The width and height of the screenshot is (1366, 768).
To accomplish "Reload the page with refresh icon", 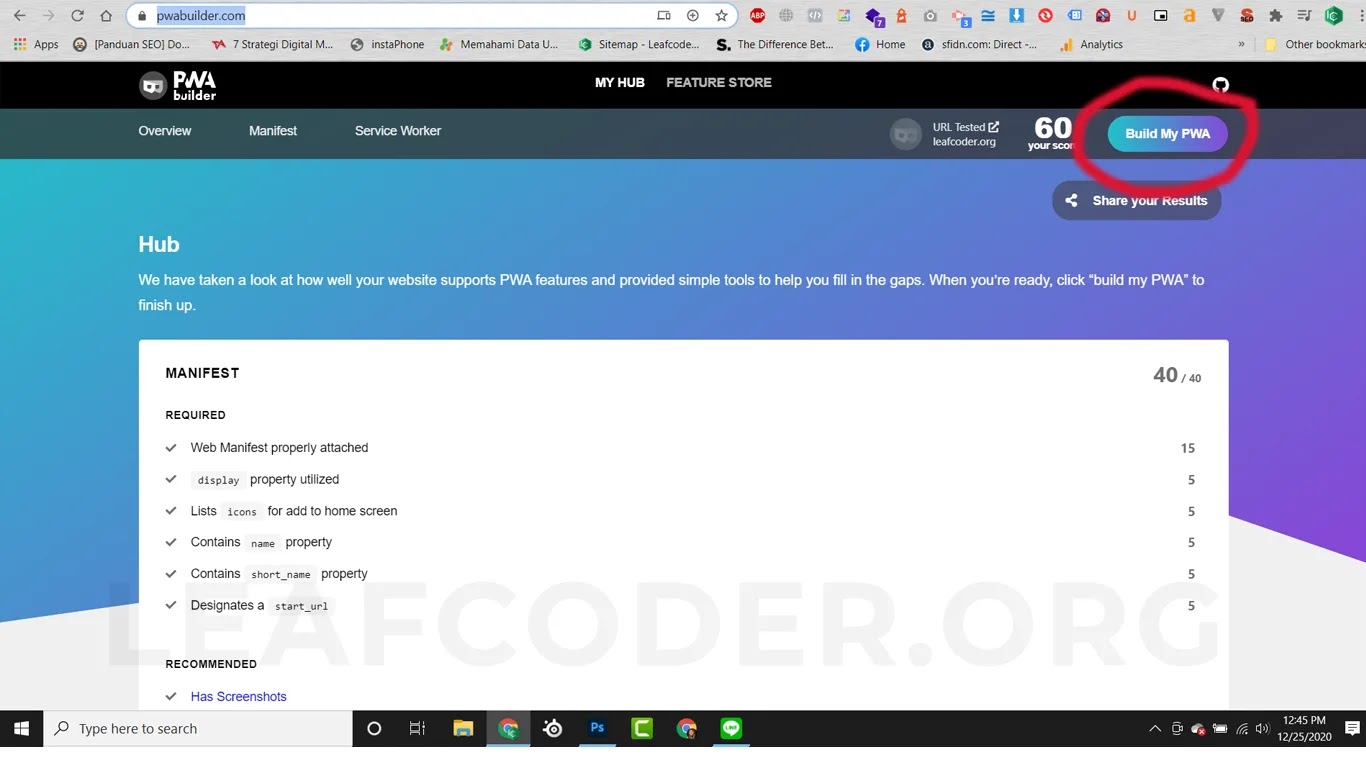I will pyautogui.click(x=77, y=16).
